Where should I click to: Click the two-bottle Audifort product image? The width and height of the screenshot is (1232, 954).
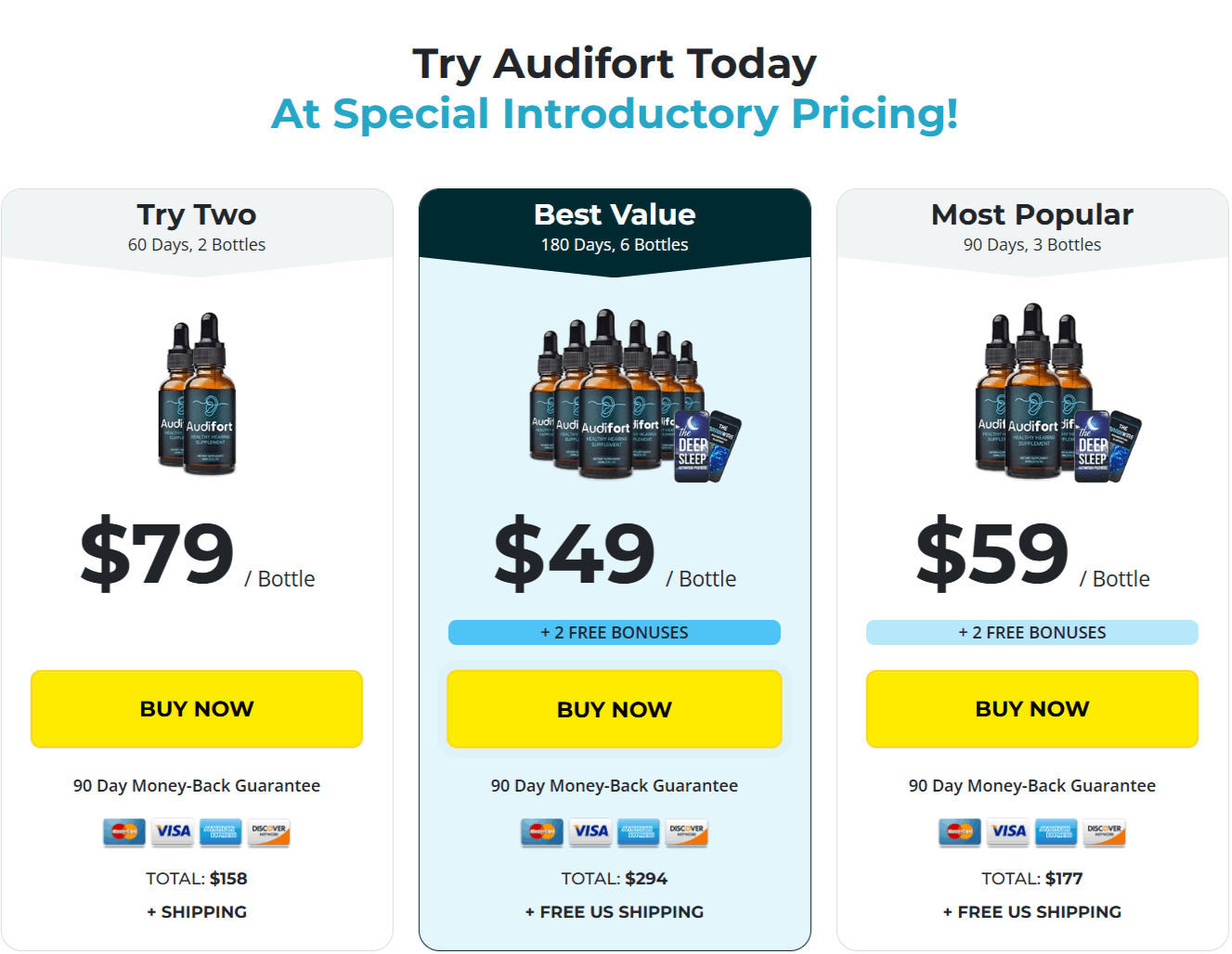195,399
